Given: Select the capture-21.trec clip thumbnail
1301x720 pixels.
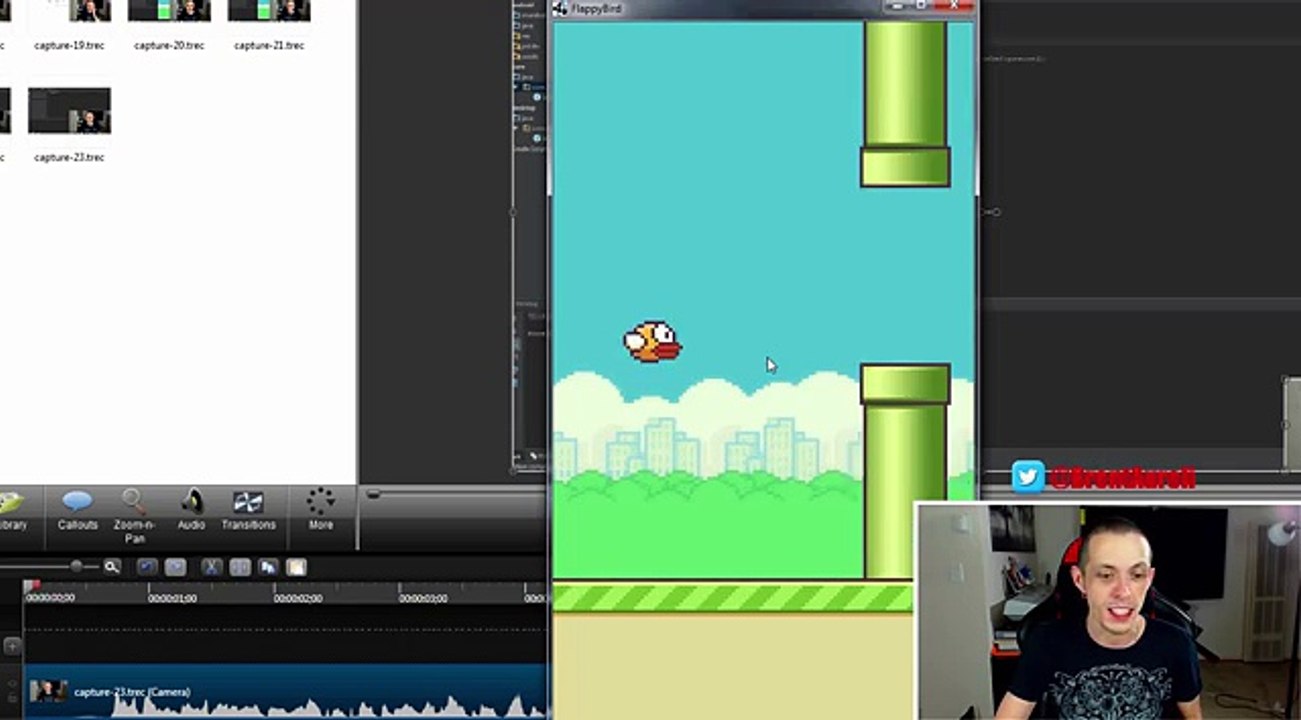Looking at the screenshot, I should click(269, 11).
